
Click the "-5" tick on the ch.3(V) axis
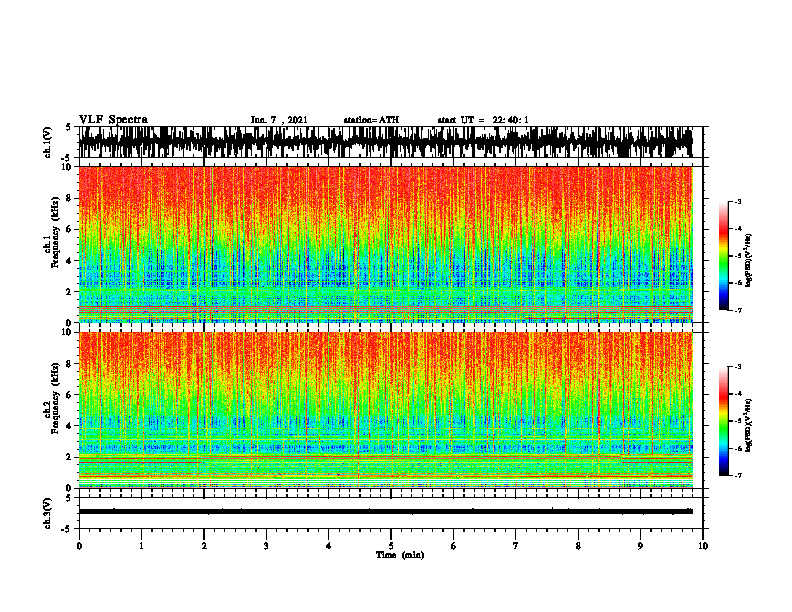pyautogui.click(x=68, y=529)
